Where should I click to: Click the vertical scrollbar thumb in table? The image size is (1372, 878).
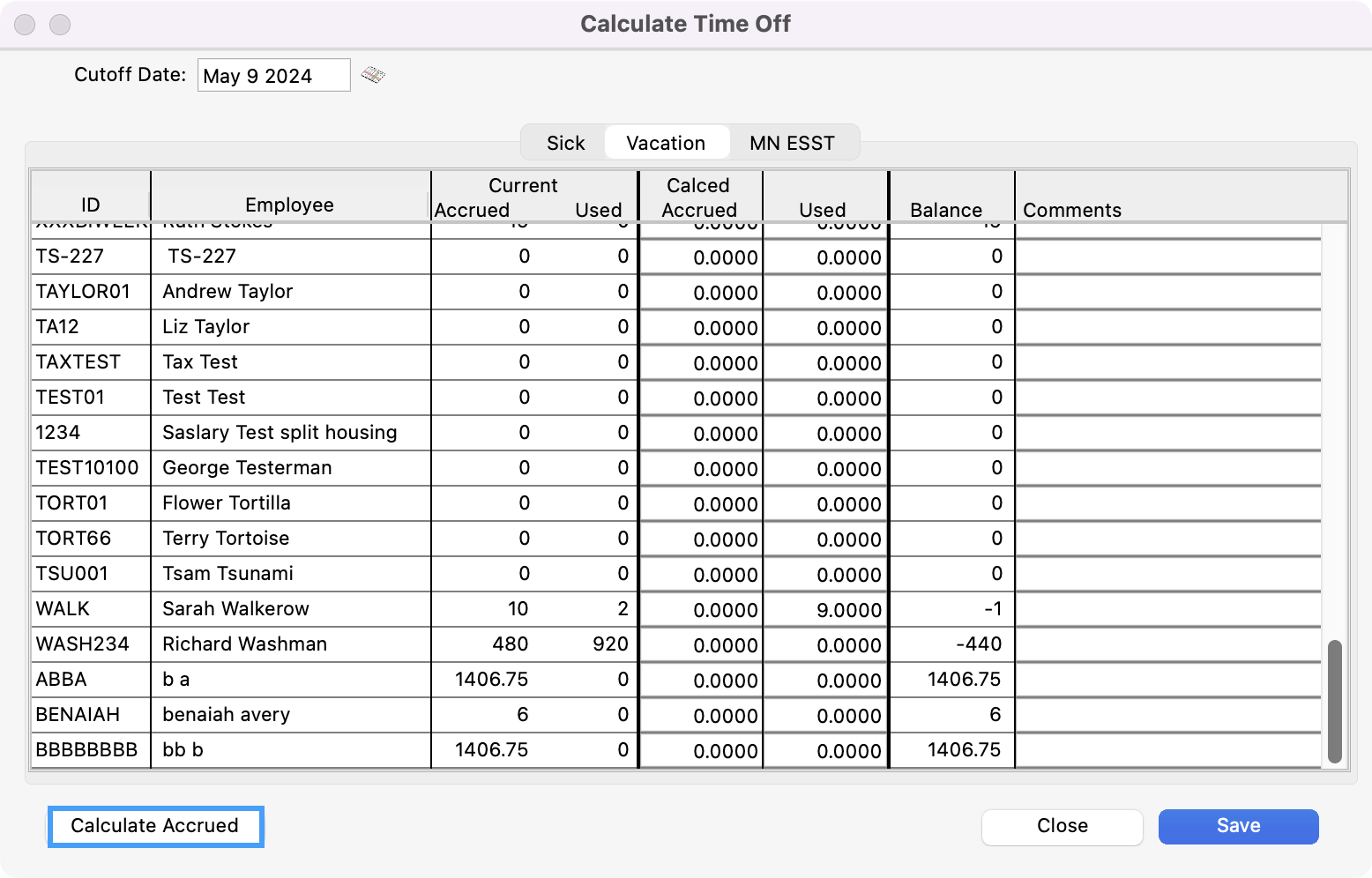pos(1334,701)
